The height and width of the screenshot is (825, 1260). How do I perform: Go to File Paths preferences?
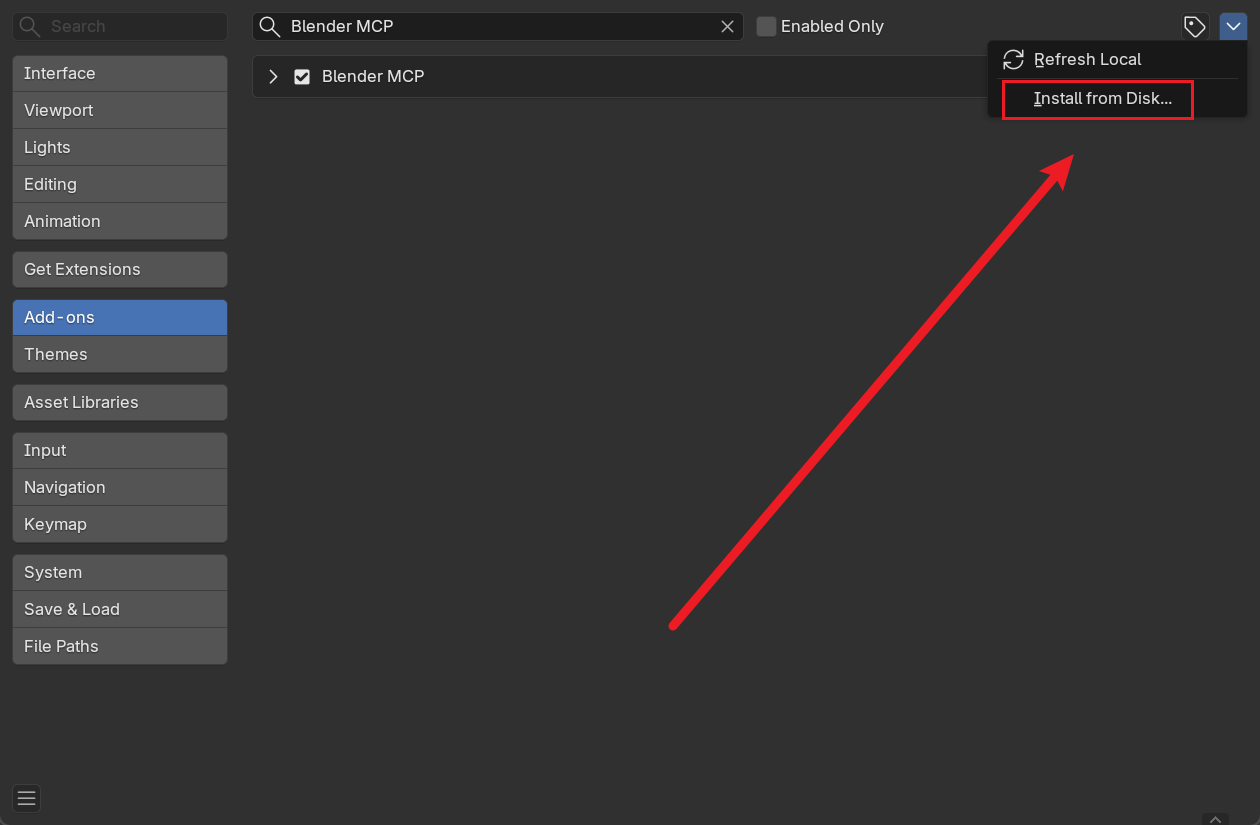point(120,646)
